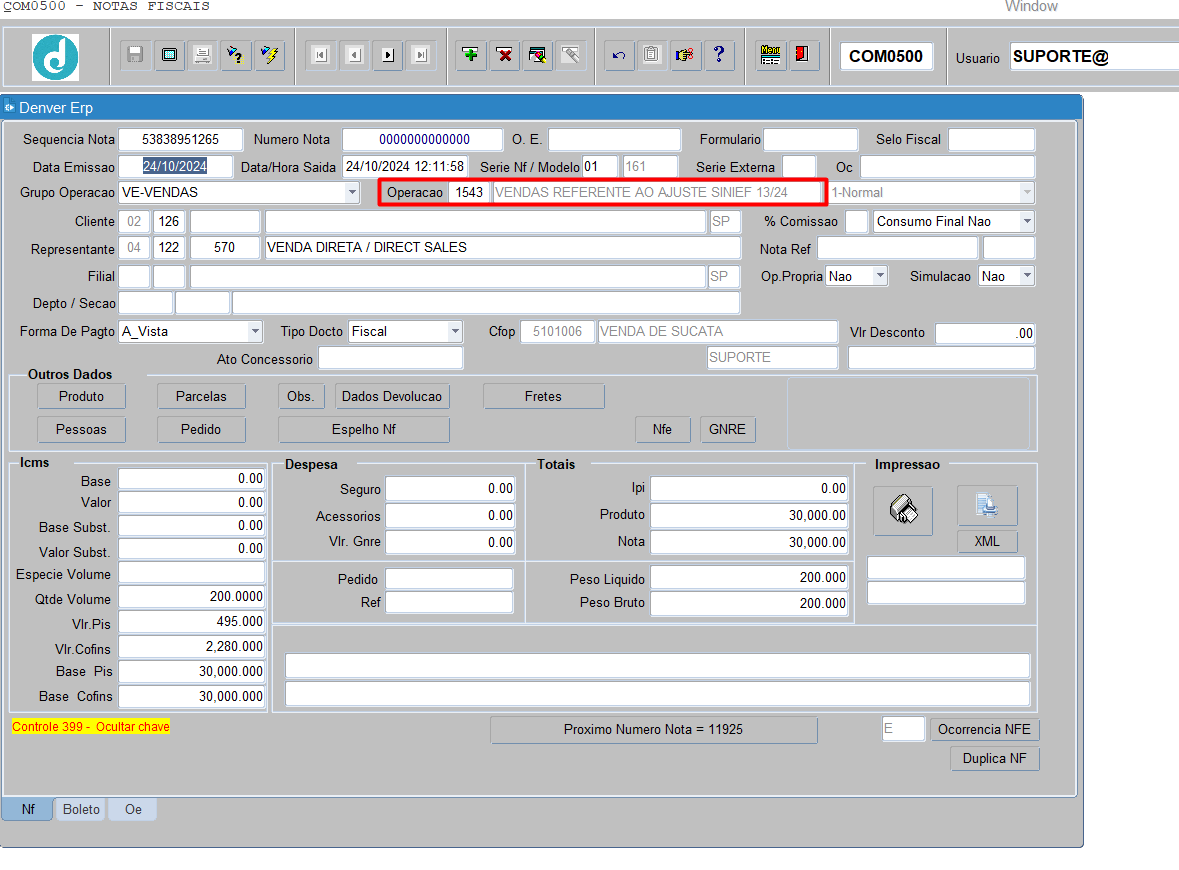This screenshot has height=870, width=1179.
Task: Click the printer toolbar icon
Action: 202,55
